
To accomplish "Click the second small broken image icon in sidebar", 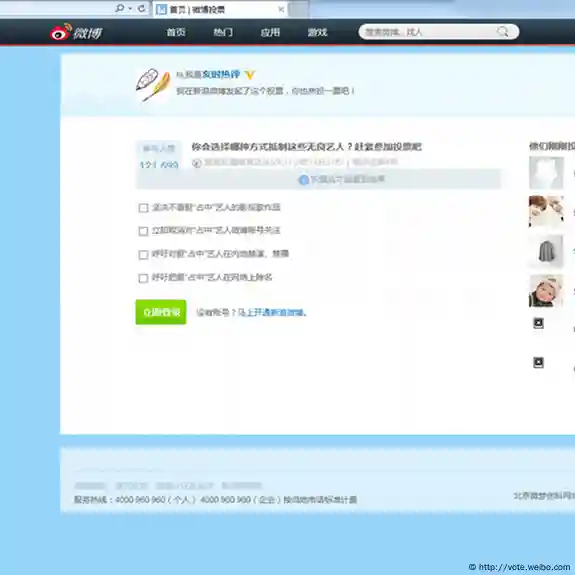I will 538,363.
